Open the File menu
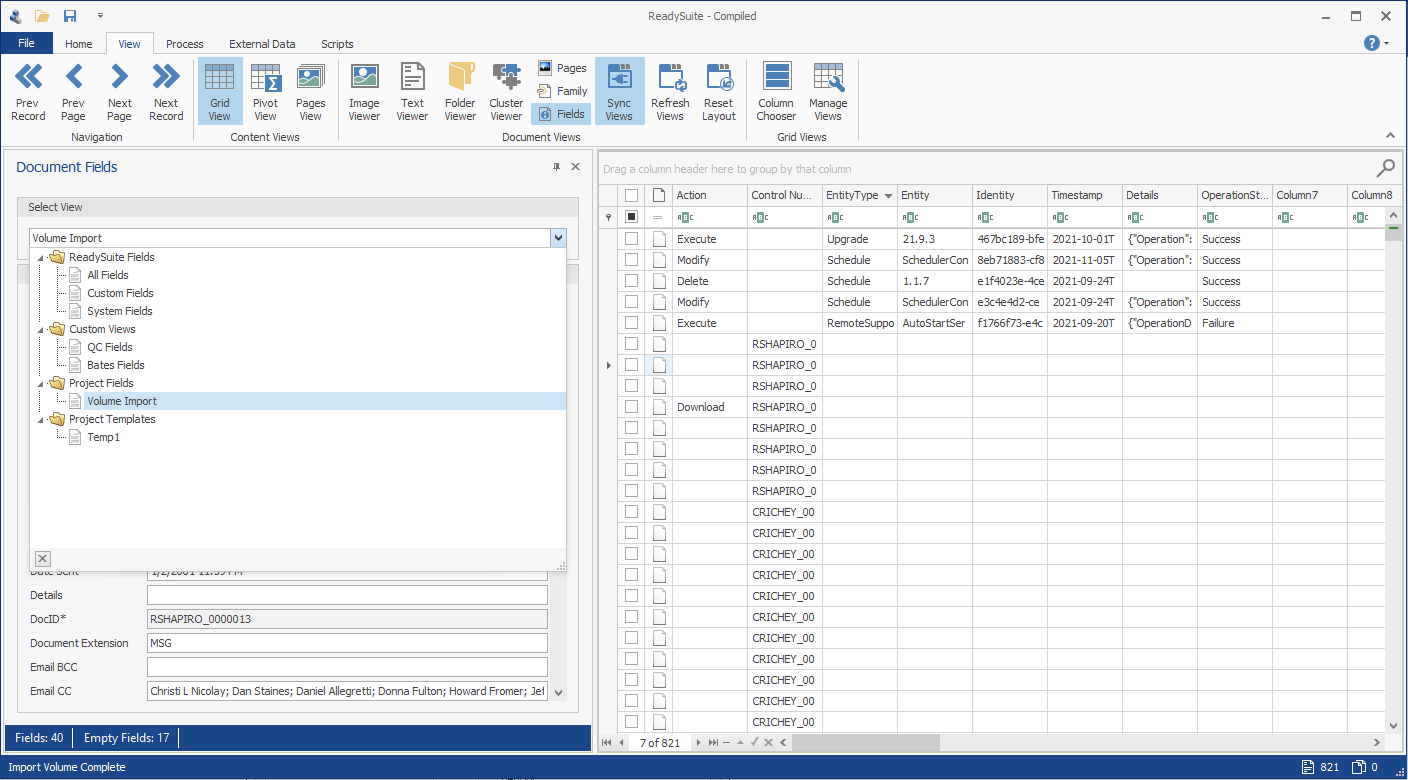1408x780 pixels. [x=26, y=43]
